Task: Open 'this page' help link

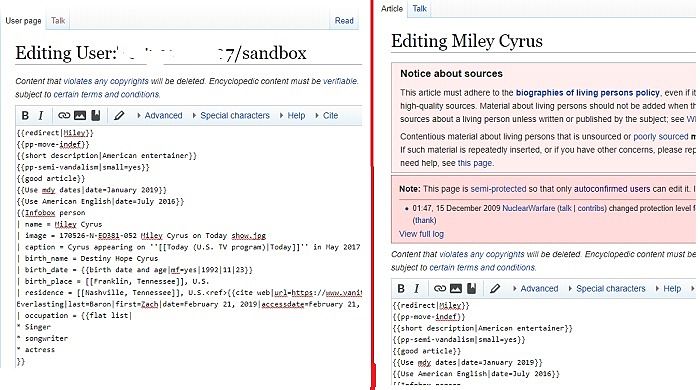Action: (475, 163)
